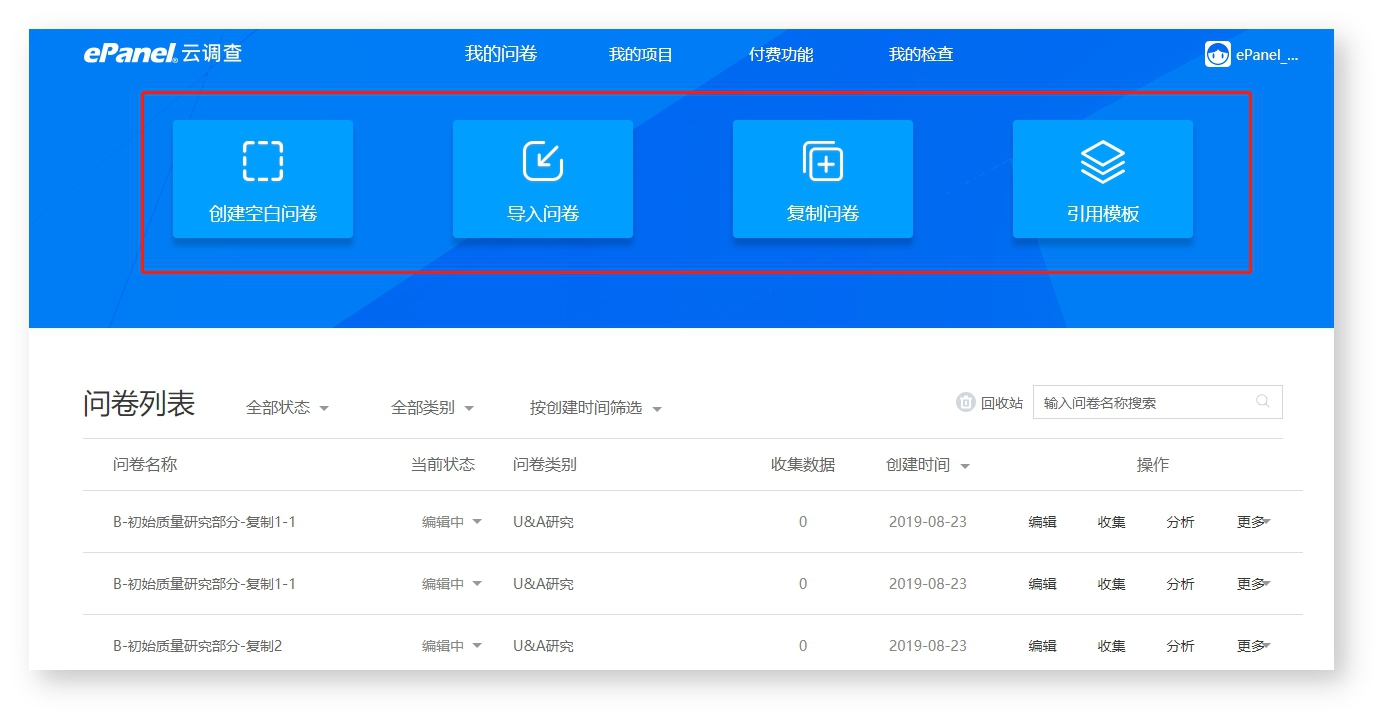Open the ePanel_... account name
This screenshot has width=1385, height=722.
pos(1267,56)
